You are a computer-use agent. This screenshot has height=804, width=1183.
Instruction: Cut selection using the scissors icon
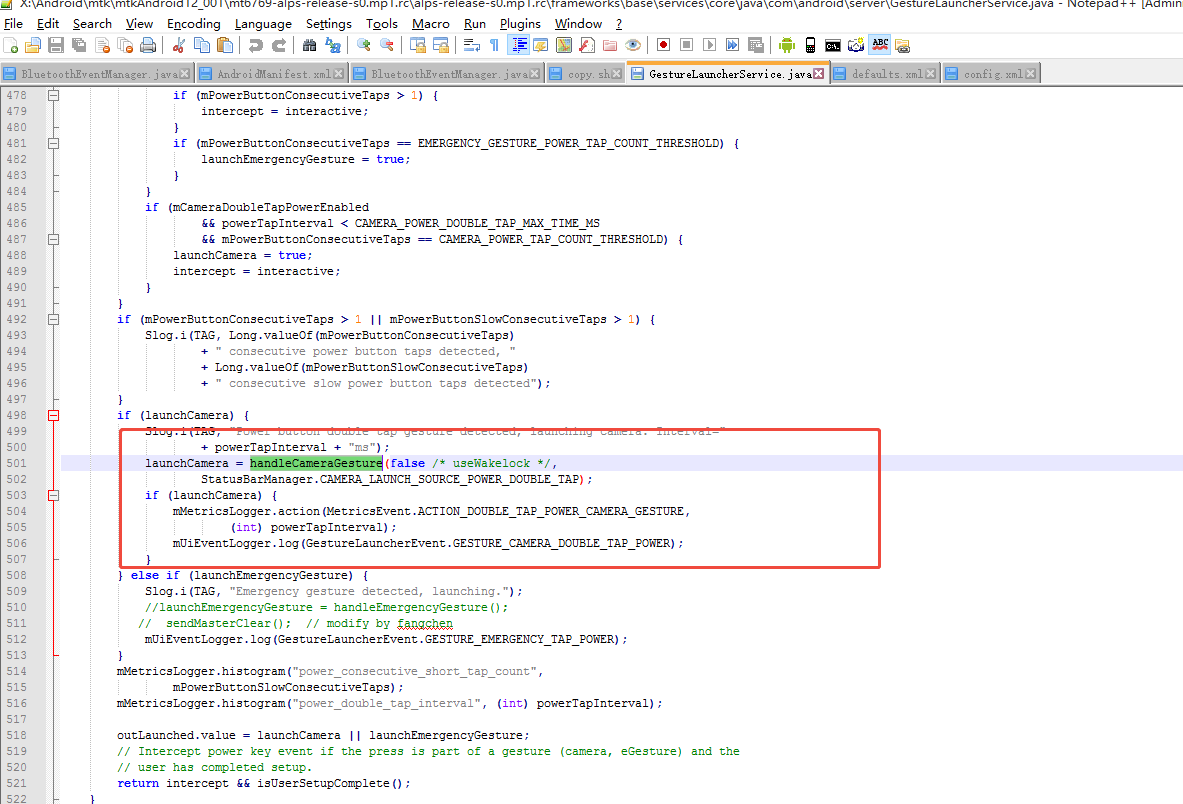pyautogui.click(x=179, y=46)
